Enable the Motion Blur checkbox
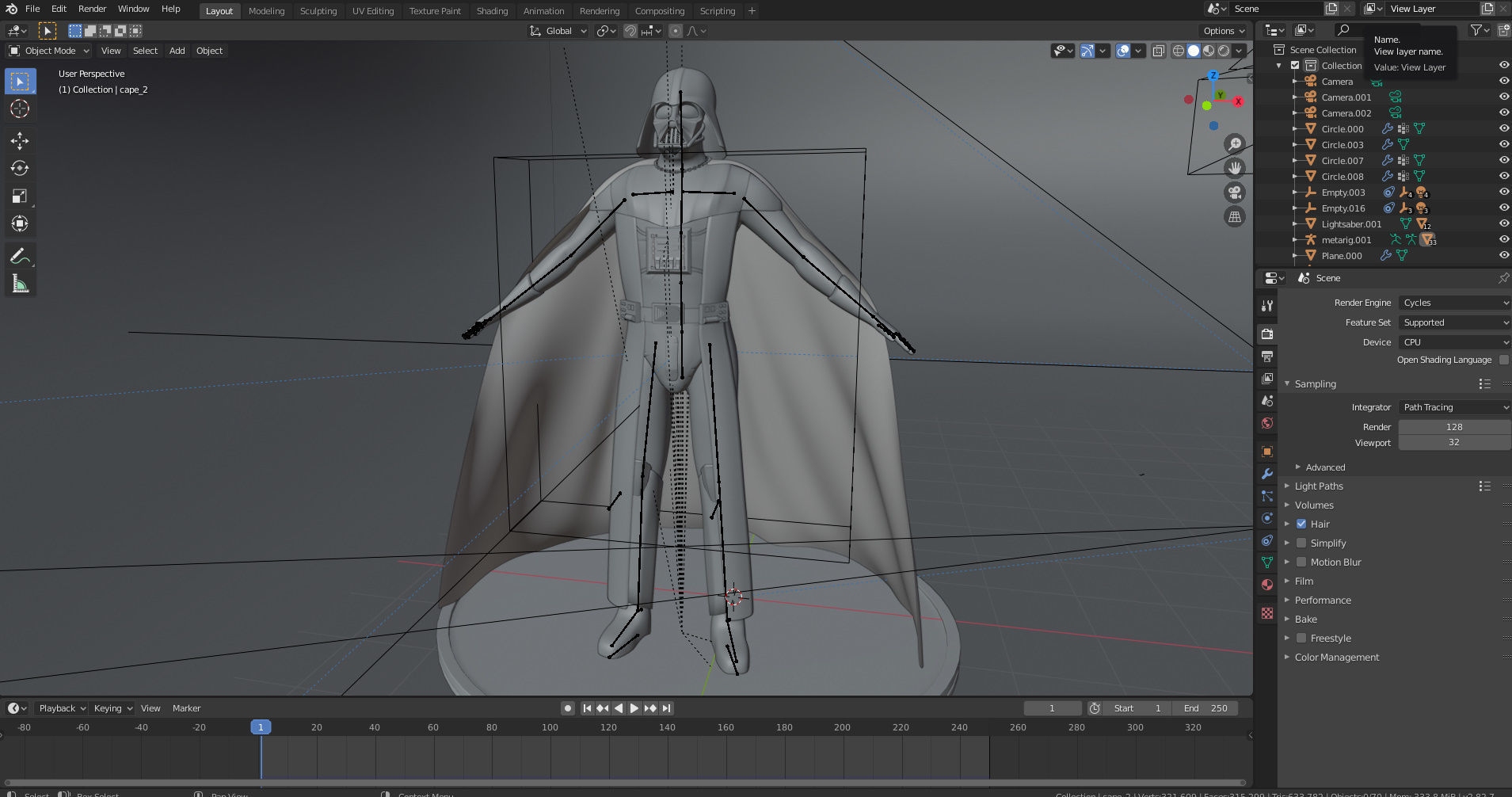This screenshot has width=1512, height=797. (x=1301, y=562)
